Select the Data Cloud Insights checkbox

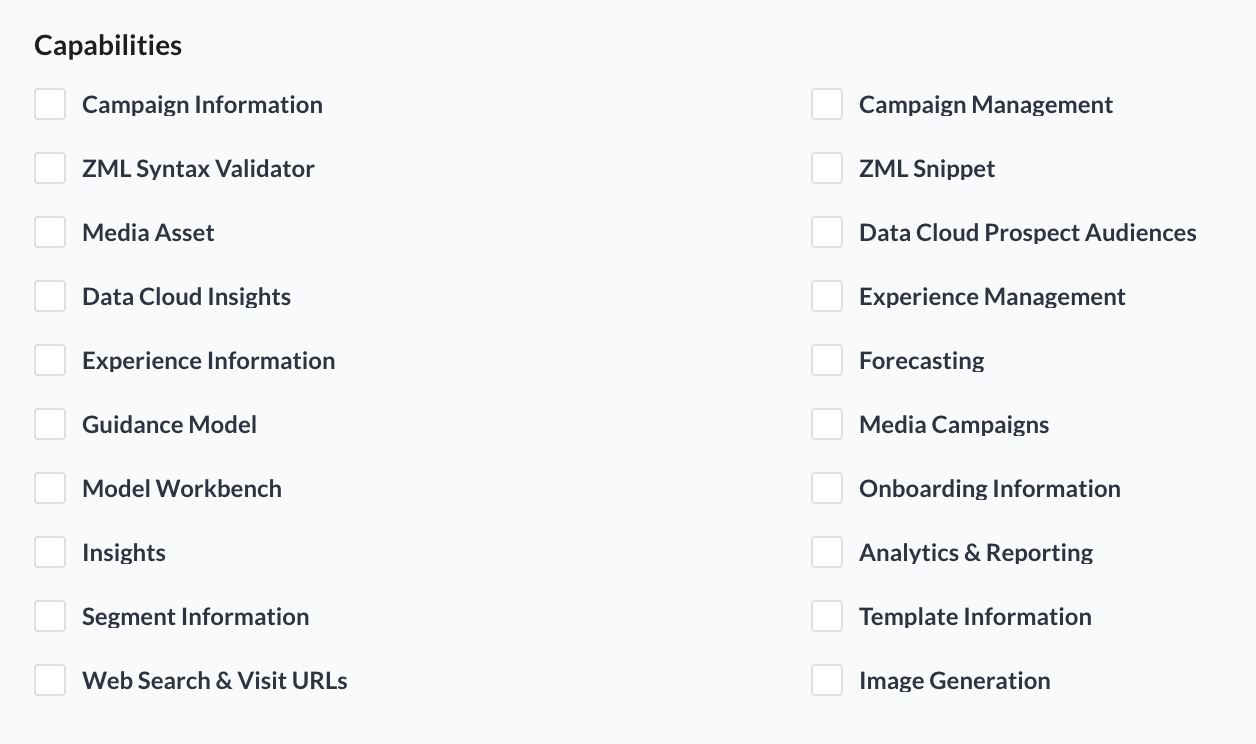pyautogui.click(x=50, y=296)
